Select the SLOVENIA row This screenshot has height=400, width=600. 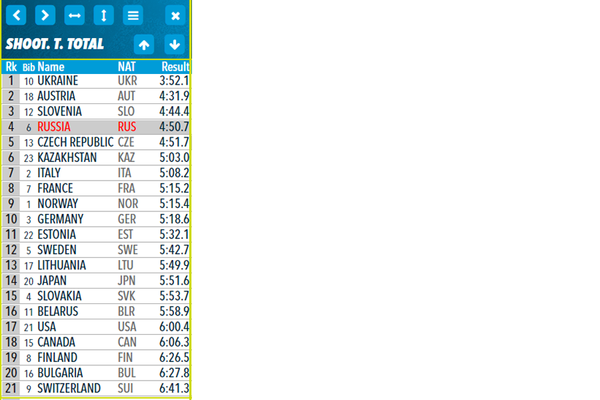tap(96, 111)
